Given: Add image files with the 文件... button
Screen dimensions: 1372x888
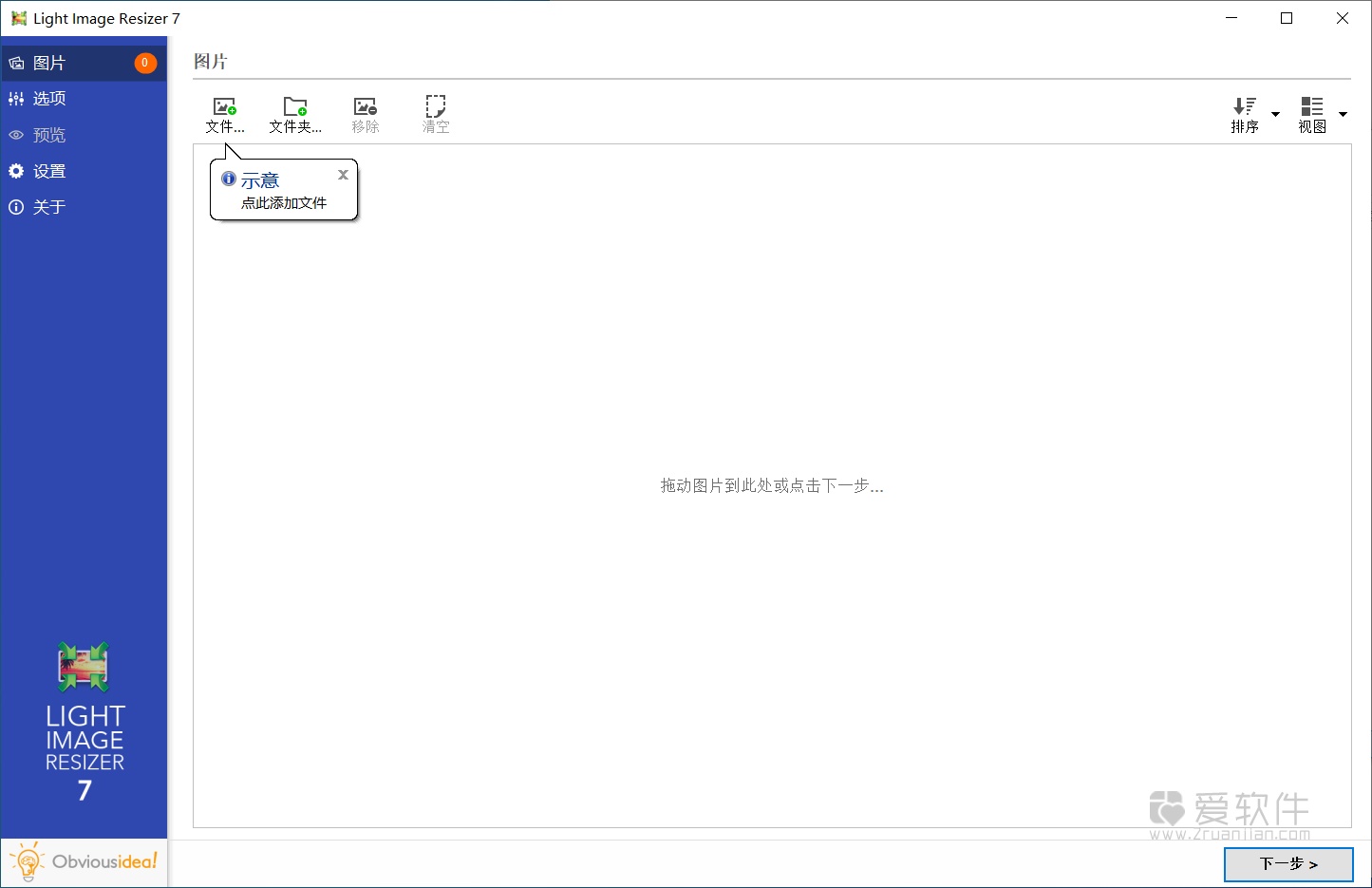Looking at the screenshot, I should point(225,115).
